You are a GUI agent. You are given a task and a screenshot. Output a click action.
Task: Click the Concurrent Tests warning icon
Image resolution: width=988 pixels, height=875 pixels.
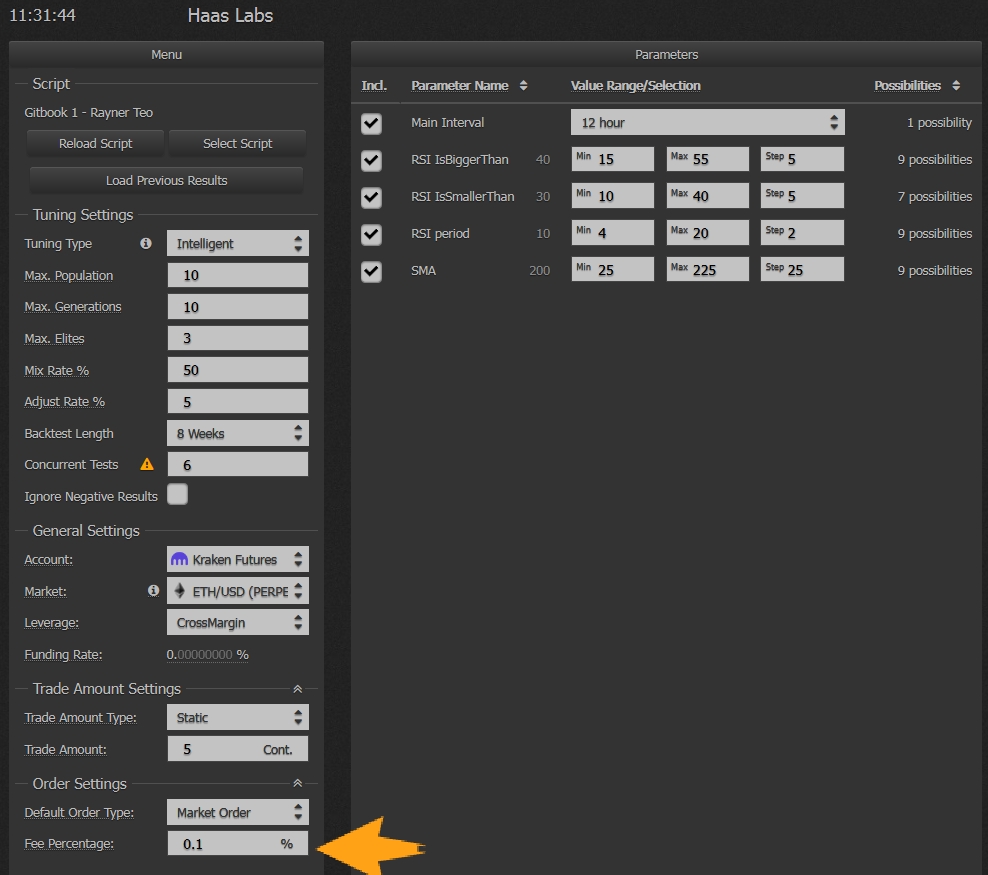147,464
